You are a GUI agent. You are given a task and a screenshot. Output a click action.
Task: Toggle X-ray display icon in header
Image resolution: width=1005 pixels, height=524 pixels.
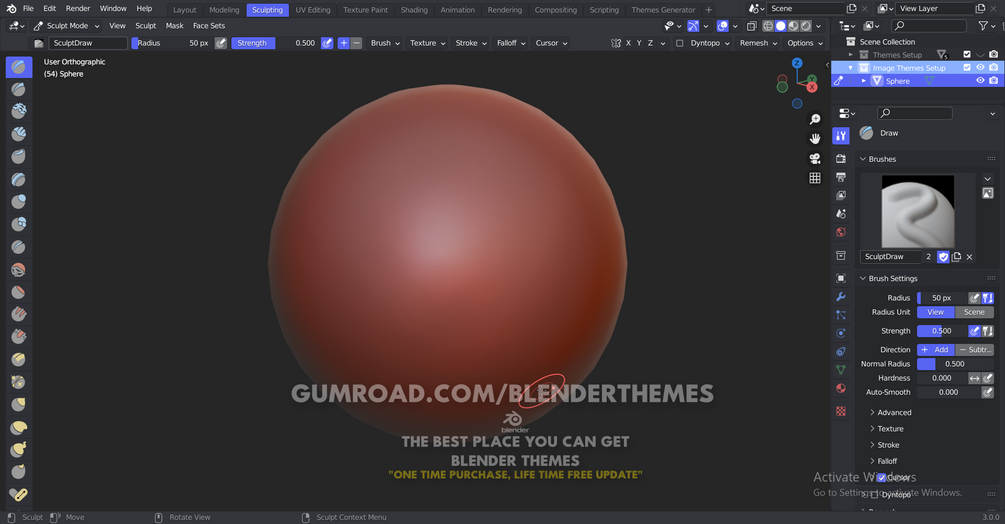pos(752,26)
